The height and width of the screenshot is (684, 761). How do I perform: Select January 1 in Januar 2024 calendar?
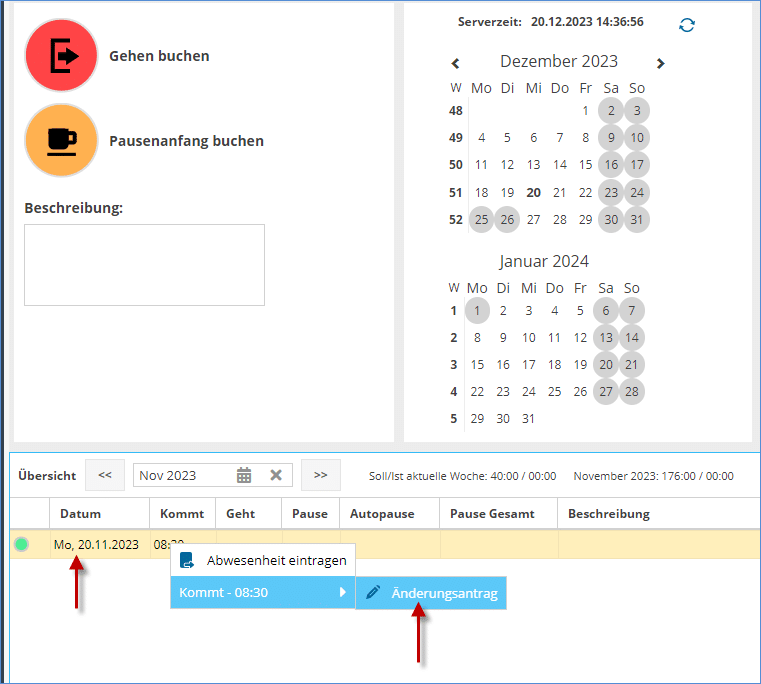coord(478,311)
